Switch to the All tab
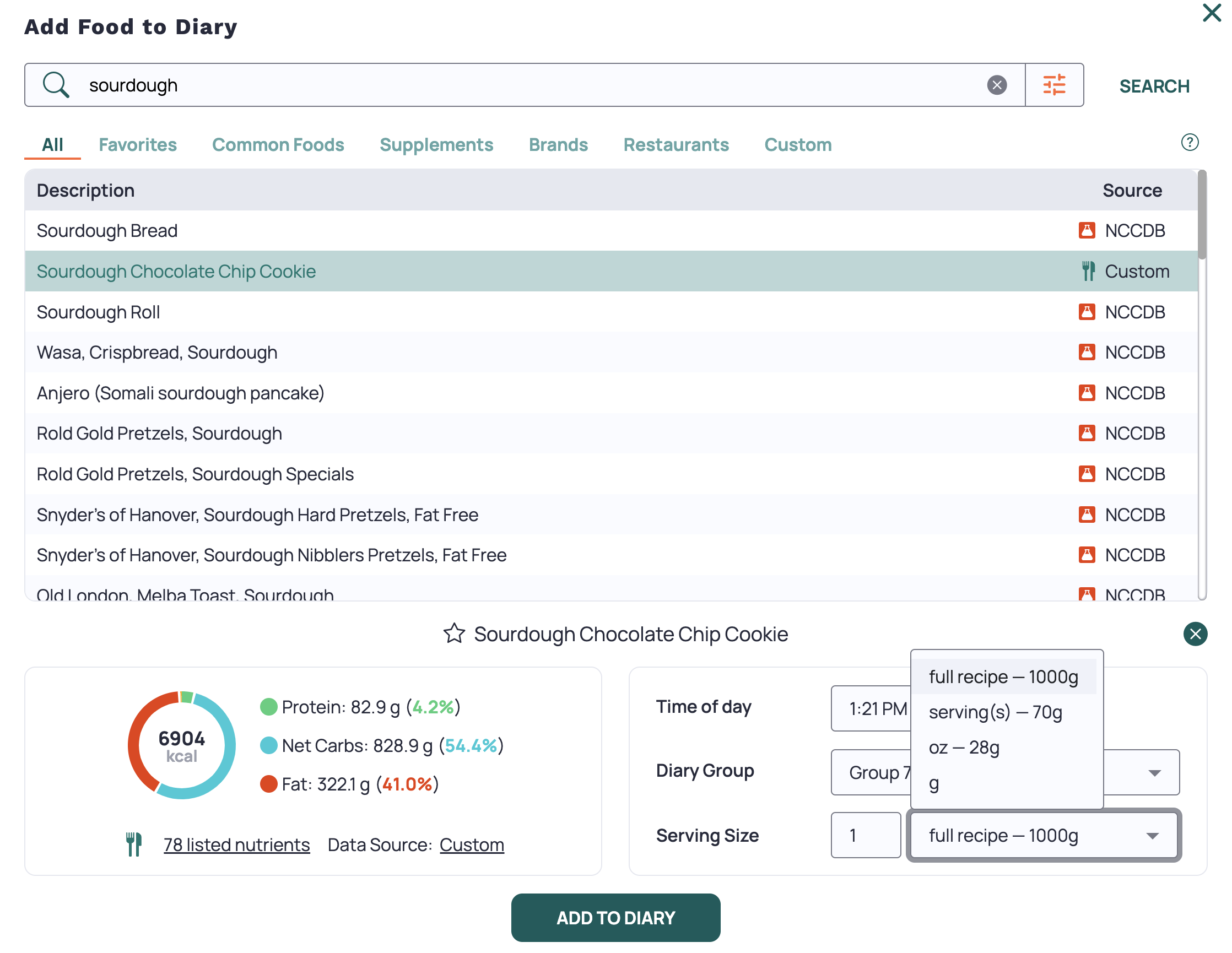The height and width of the screenshot is (953, 1232). tap(52, 145)
